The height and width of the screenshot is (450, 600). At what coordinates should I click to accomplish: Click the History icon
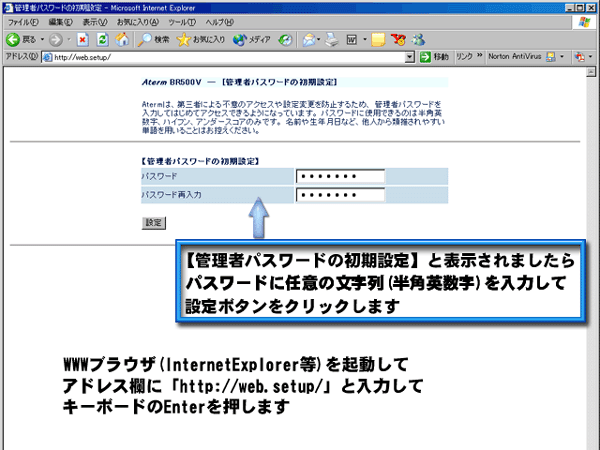[x=285, y=39]
